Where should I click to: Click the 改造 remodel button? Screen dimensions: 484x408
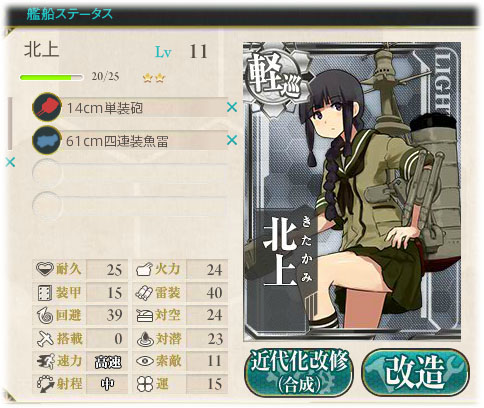(415, 372)
